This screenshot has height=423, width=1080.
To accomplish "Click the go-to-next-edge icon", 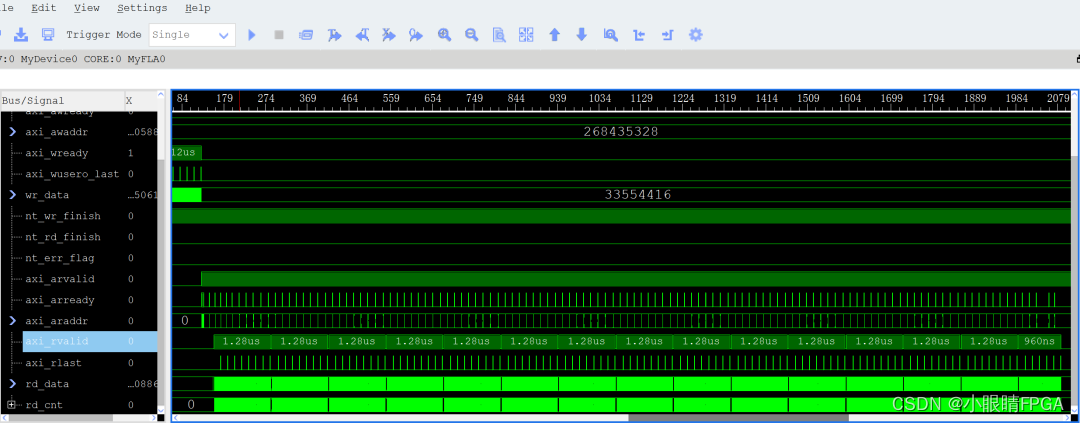I will (x=667, y=34).
